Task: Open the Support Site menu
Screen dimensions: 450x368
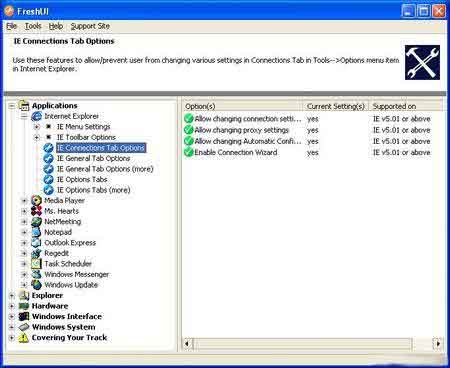Action: click(x=90, y=26)
